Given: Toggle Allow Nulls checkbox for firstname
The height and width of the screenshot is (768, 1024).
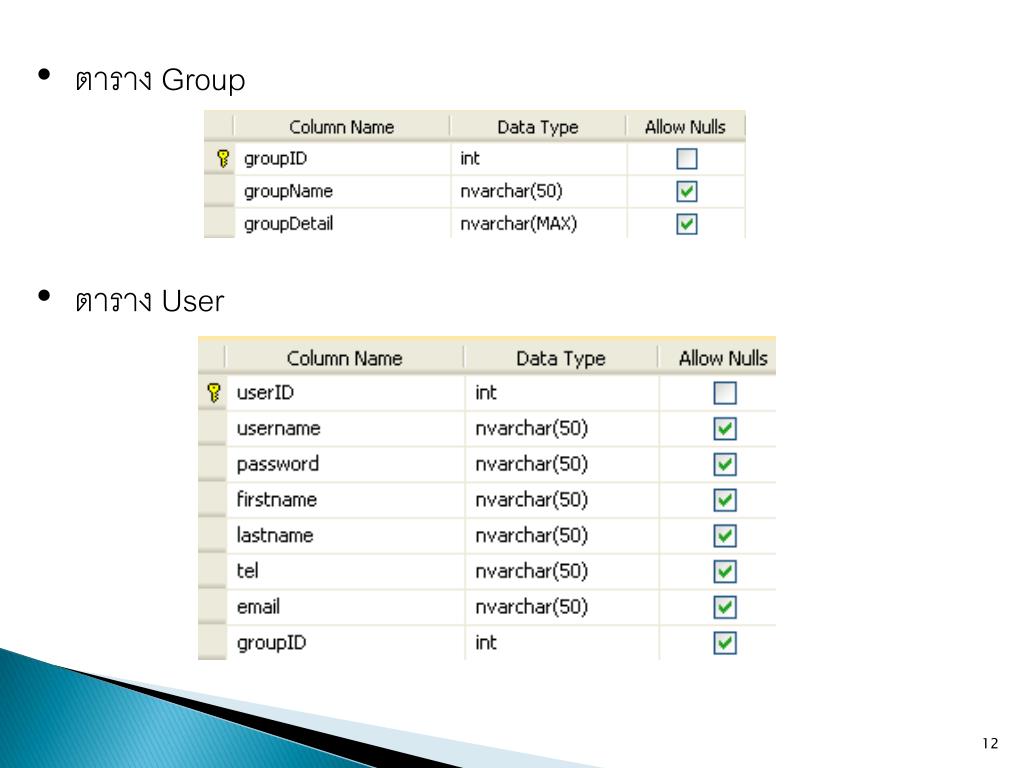Looking at the screenshot, I should 725,500.
